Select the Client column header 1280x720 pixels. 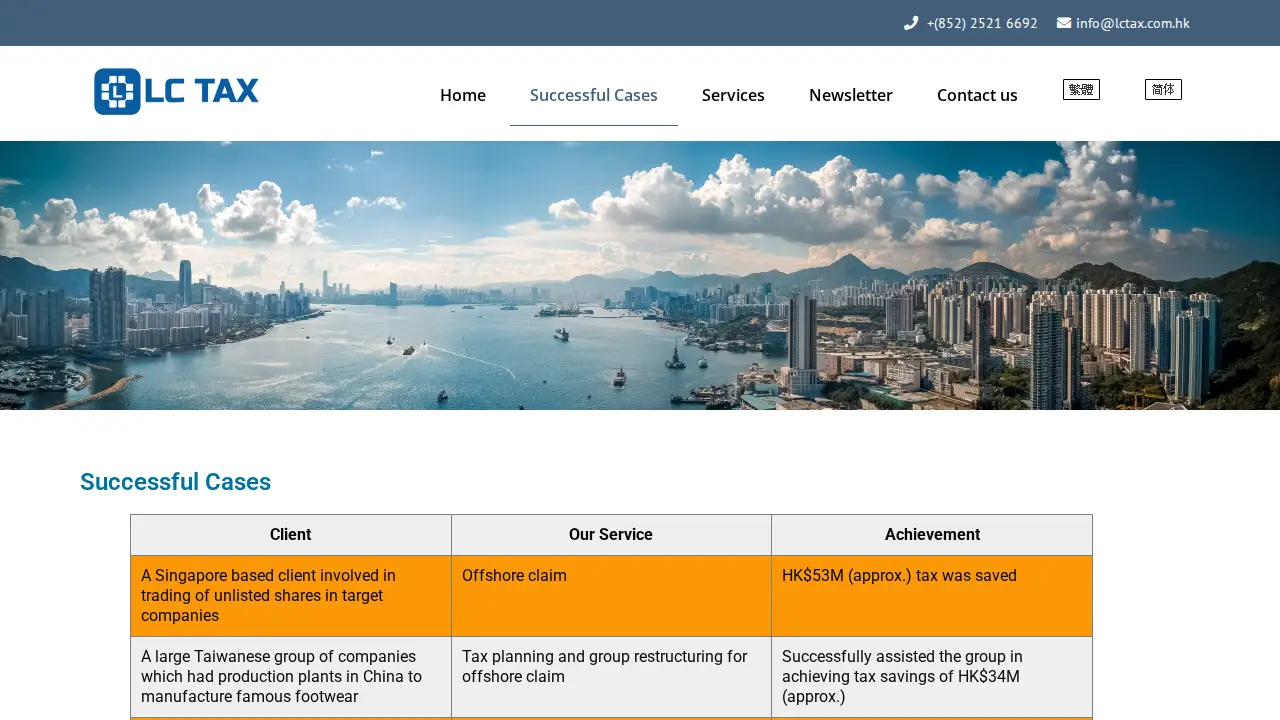point(291,535)
